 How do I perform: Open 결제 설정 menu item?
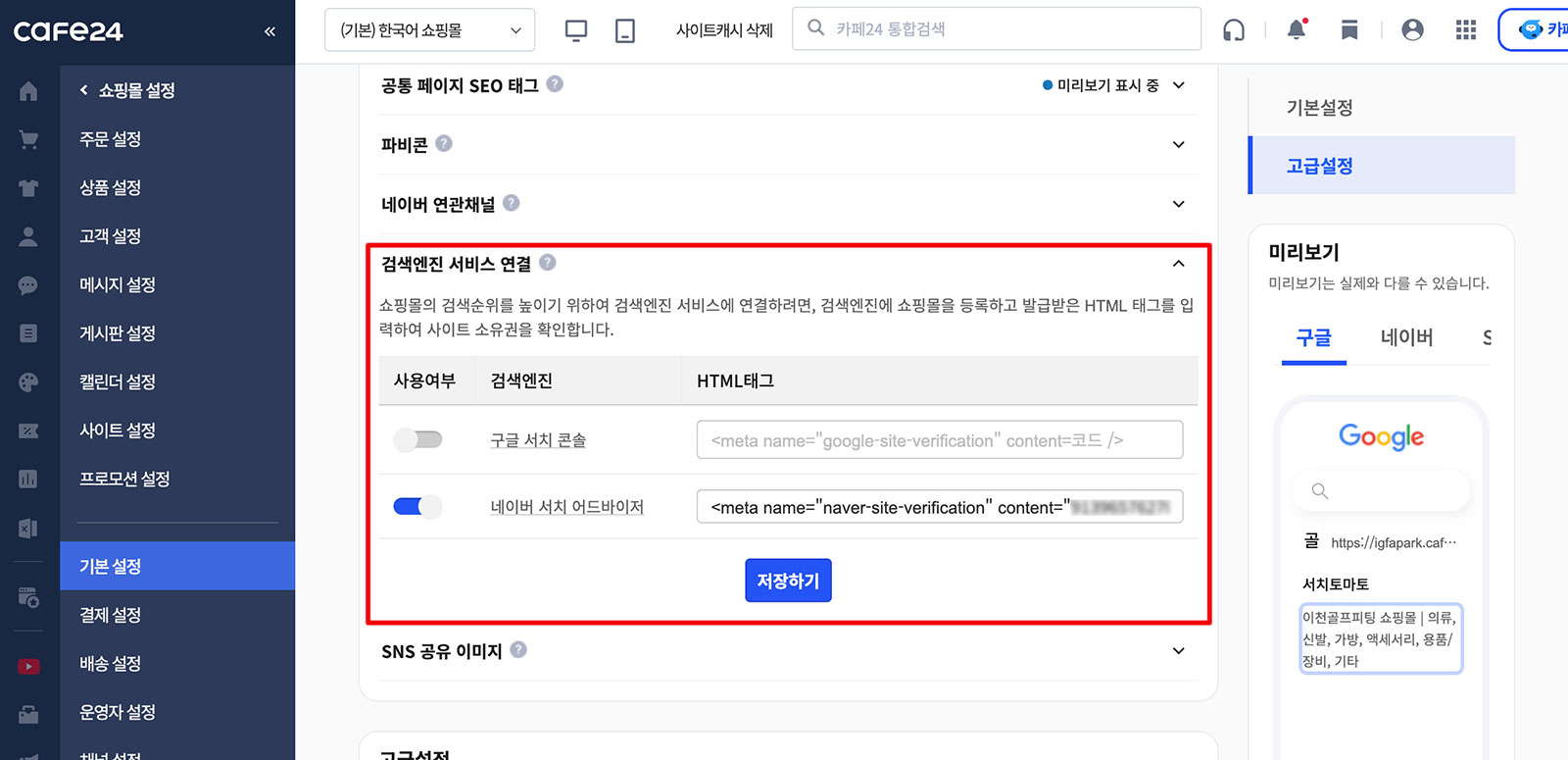[111, 615]
